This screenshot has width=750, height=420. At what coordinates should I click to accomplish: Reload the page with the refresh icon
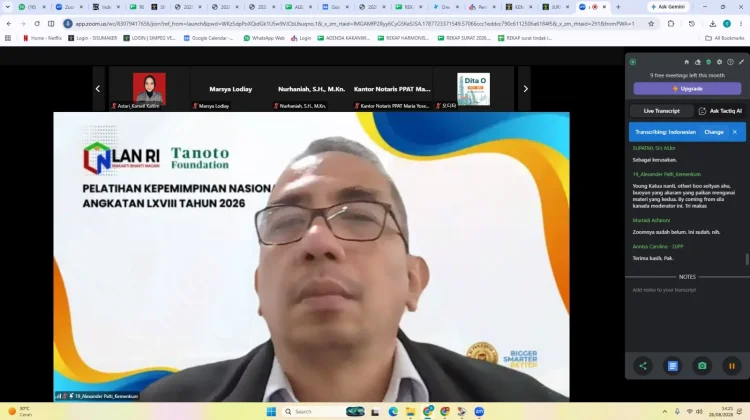[x=37, y=23]
